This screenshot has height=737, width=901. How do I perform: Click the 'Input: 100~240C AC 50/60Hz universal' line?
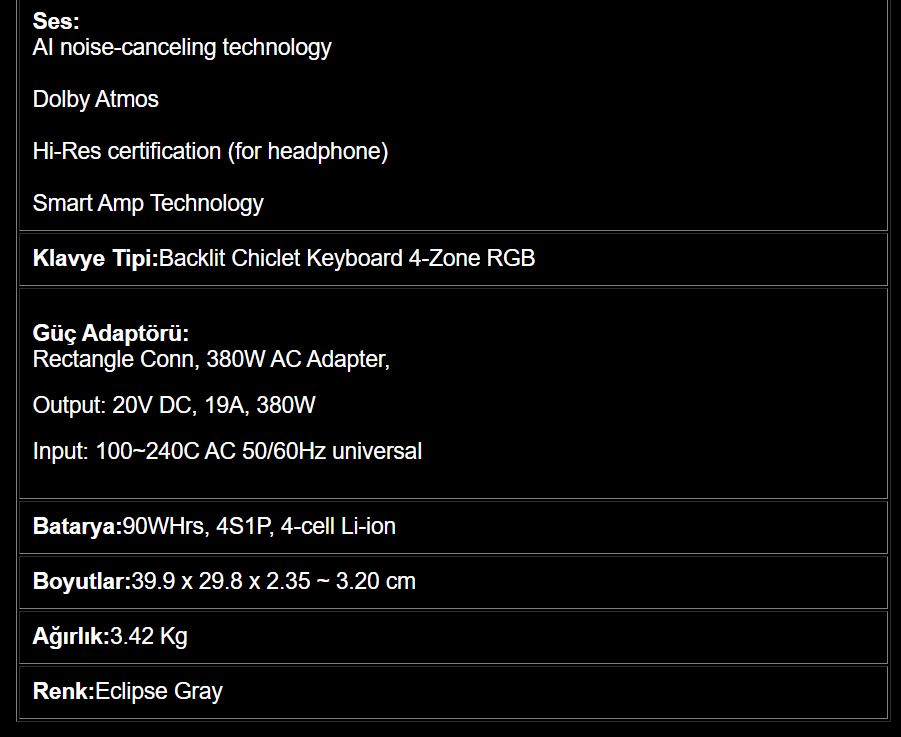click(x=227, y=451)
